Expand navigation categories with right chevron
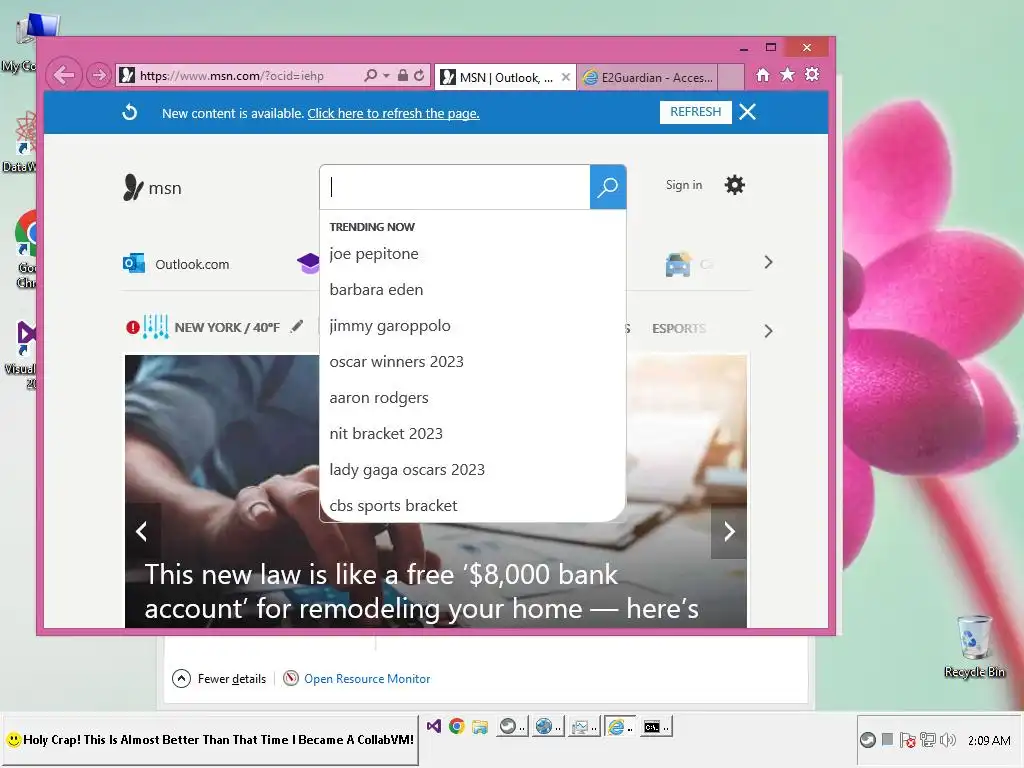1024x768 pixels. [x=768, y=331]
